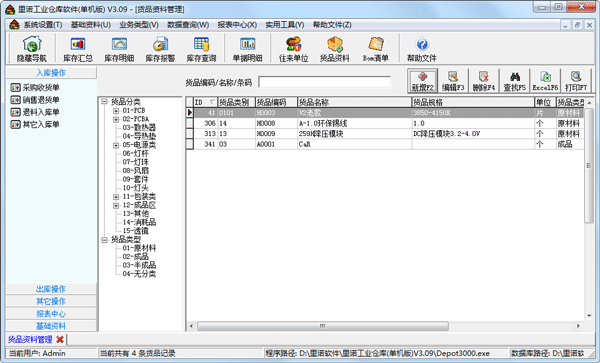The height and width of the screenshot is (363, 600).
Task: Open 基础资料(U) menu
Action: coord(91,25)
